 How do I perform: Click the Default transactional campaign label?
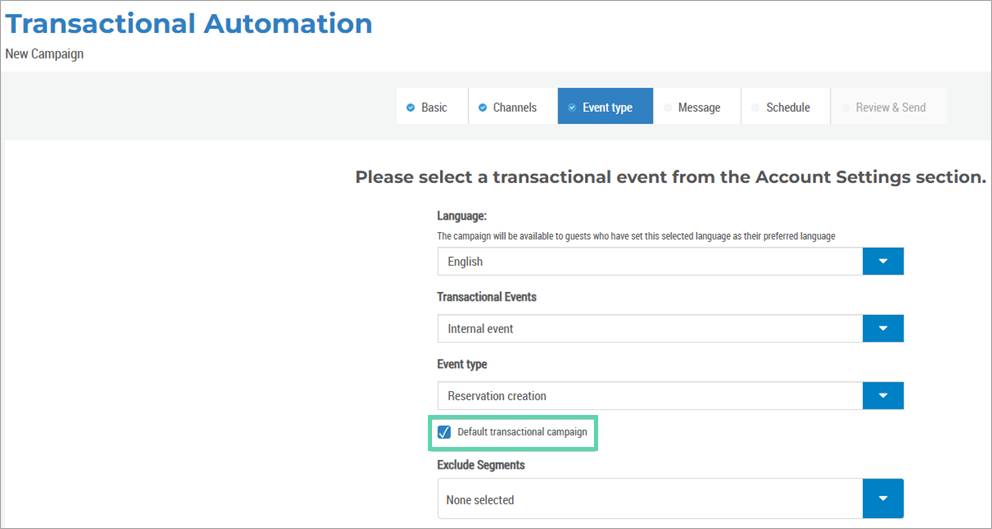coord(523,432)
